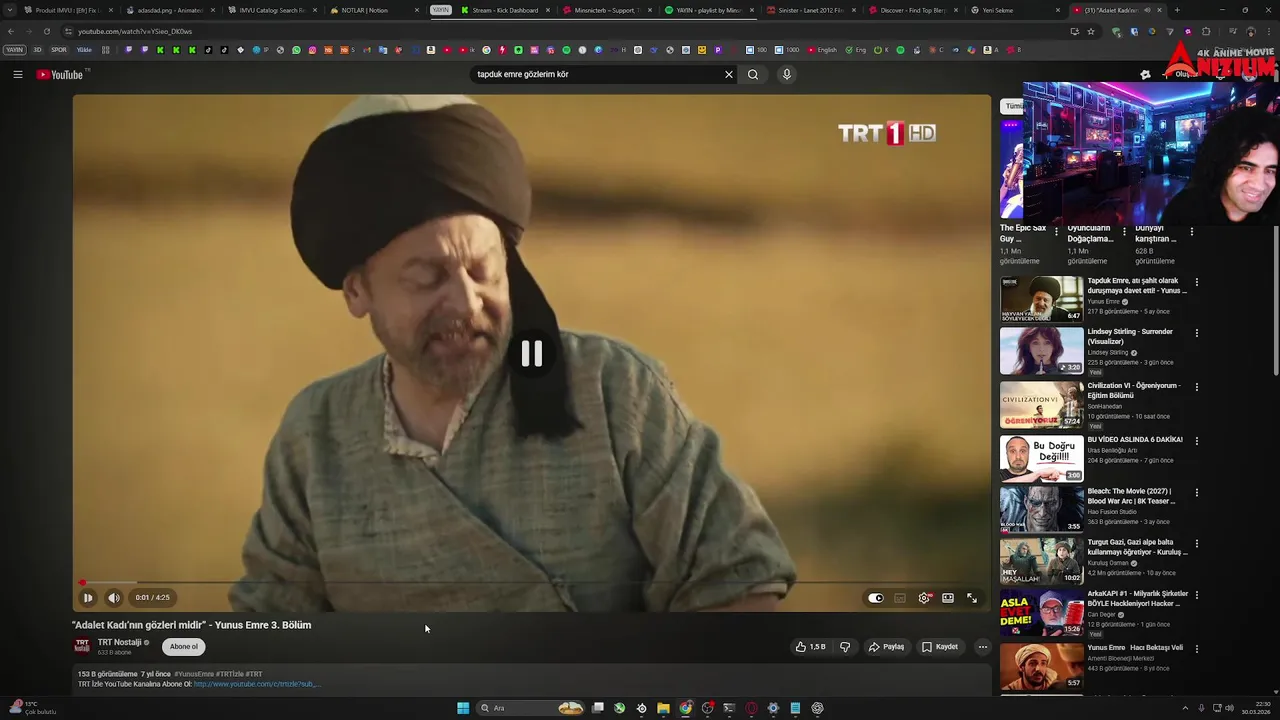Reload the page in the browser toolbar
Viewport: 1280px width, 720px height.
(46, 31)
